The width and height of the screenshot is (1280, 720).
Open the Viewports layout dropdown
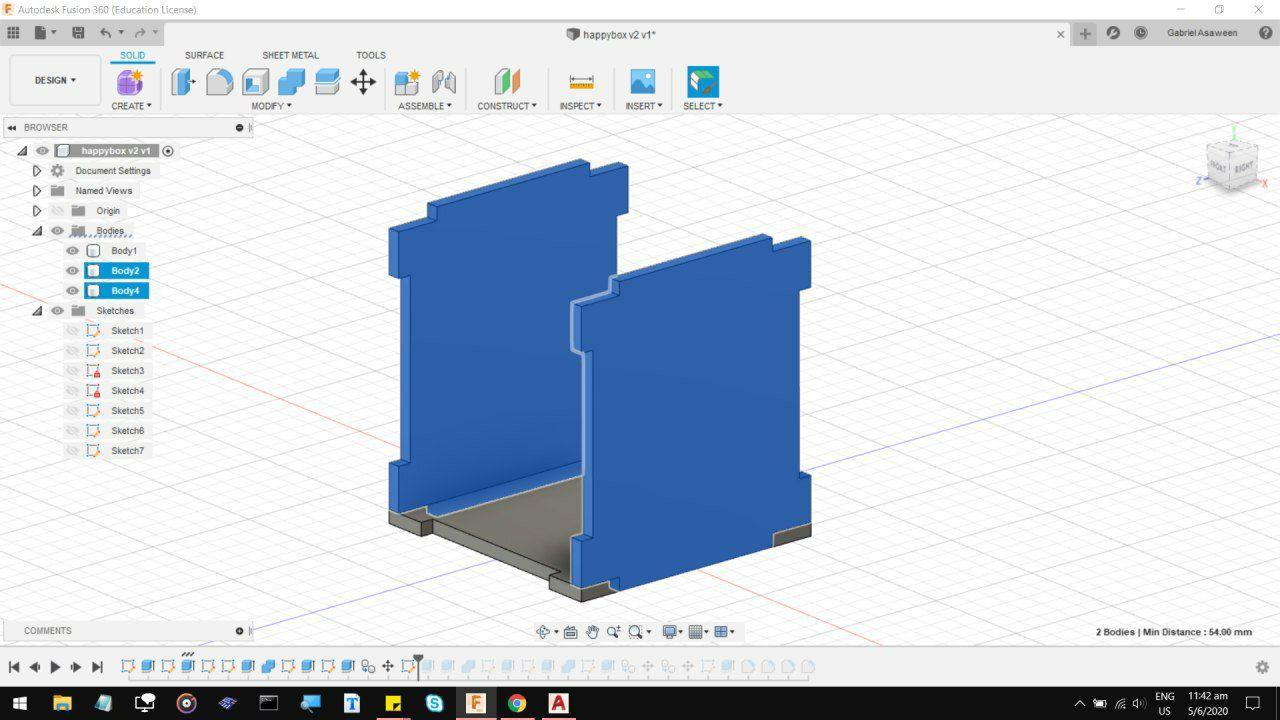tap(725, 632)
